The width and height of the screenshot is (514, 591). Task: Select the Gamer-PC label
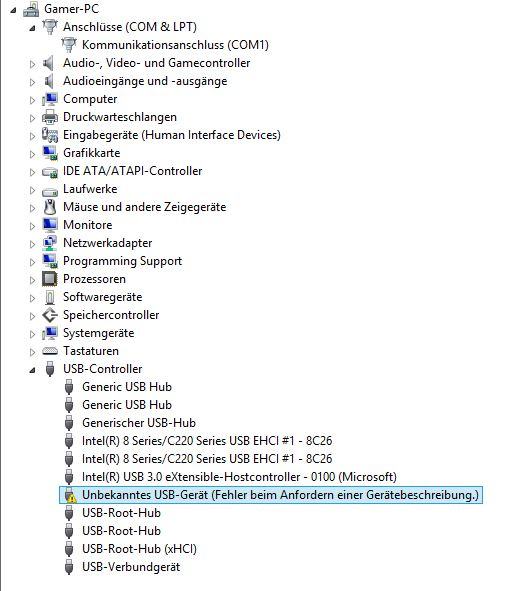pyautogui.click(x=72, y=9)
